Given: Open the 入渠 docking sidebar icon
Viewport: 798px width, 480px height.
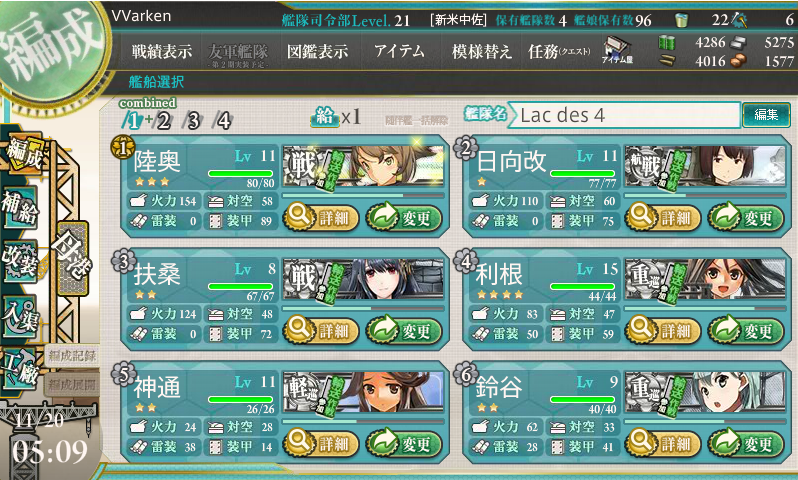Looking at the screenshot, I should click(x=20, y=317).
